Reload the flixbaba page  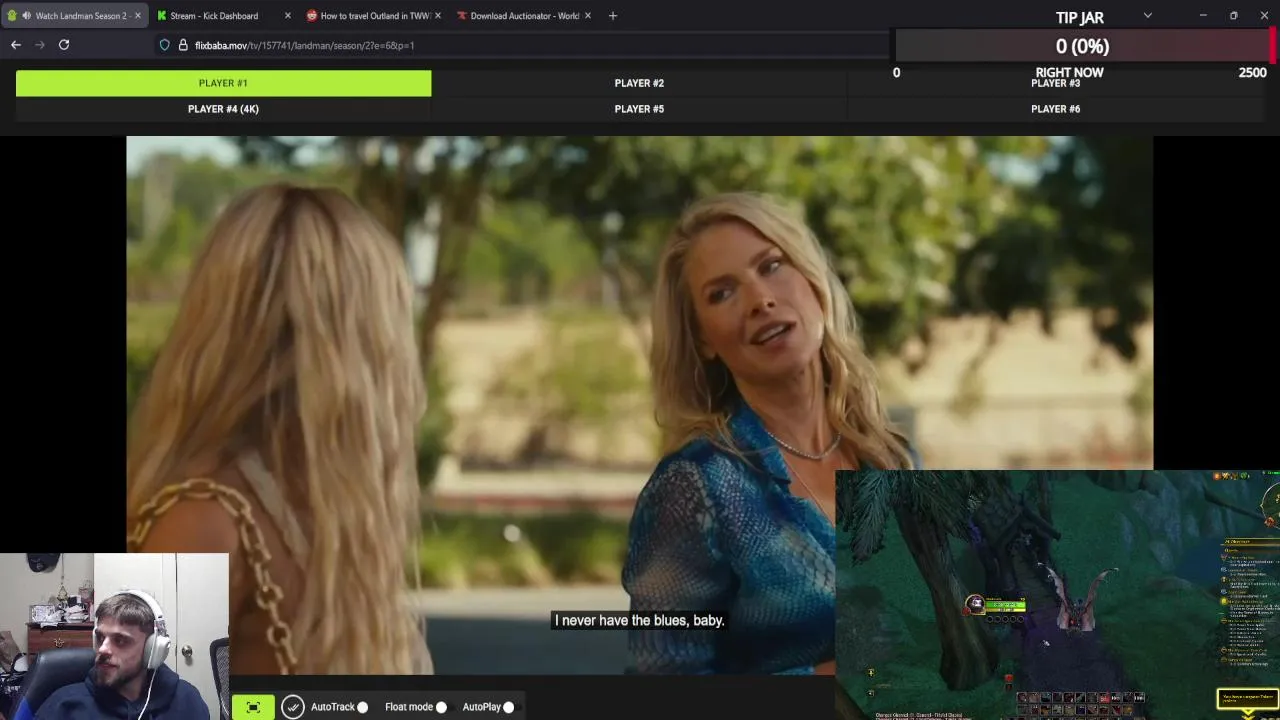64,45
